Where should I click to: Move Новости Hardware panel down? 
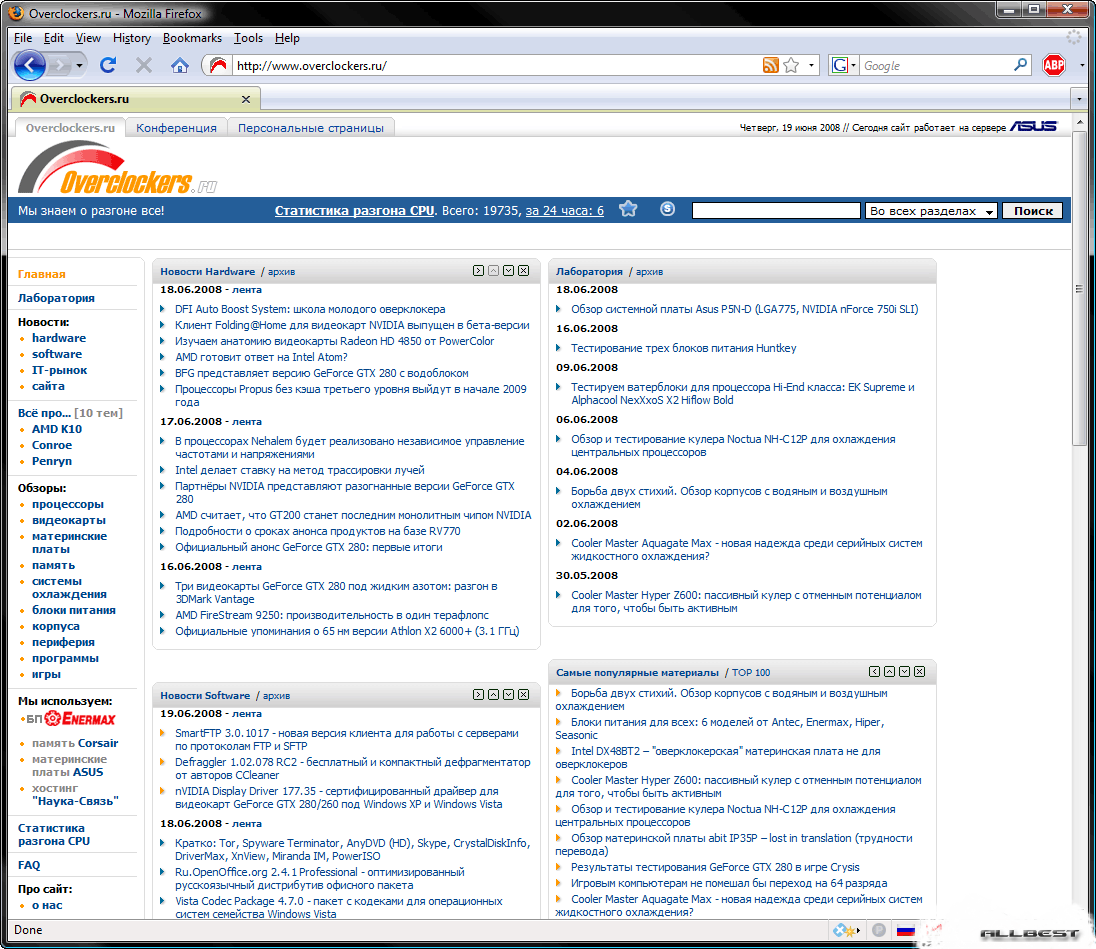click(x=509, y=271)
